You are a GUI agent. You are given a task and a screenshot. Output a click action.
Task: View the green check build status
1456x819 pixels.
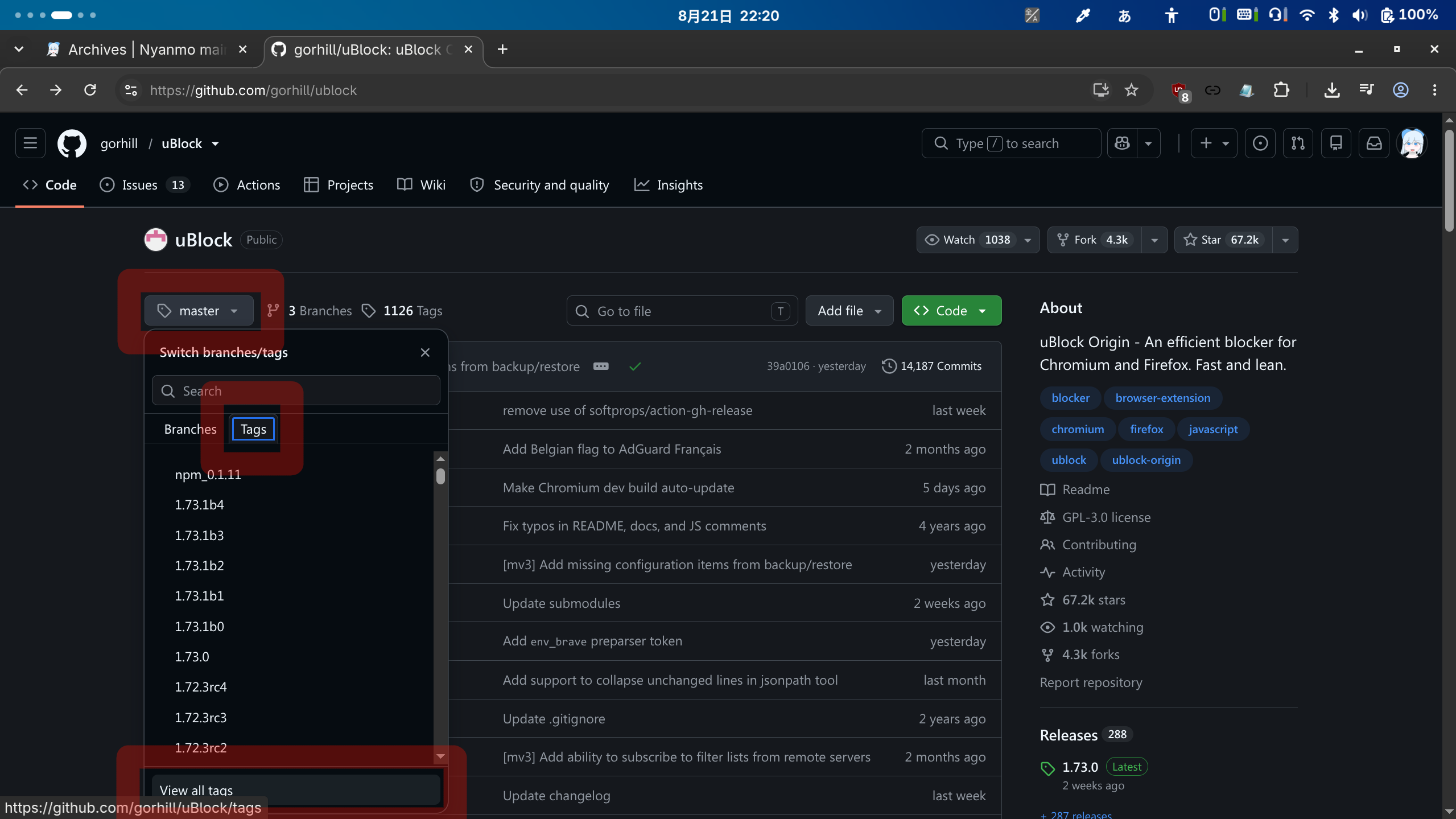(635, 366)
